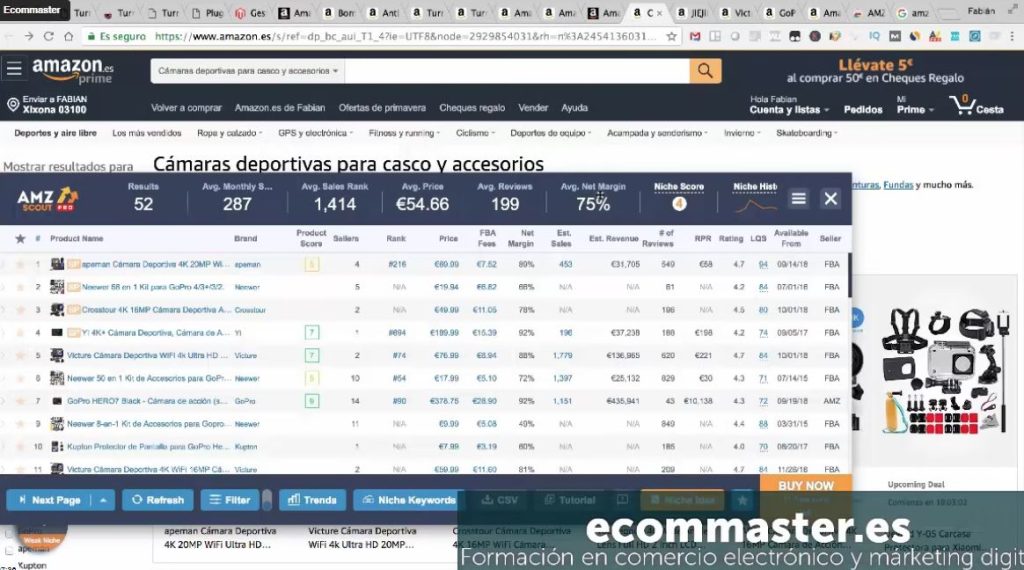Viewport: 1024px width, 570px height.
Task: Toggle favorite star for apeman row 1
Action: (x=20, y=265)
